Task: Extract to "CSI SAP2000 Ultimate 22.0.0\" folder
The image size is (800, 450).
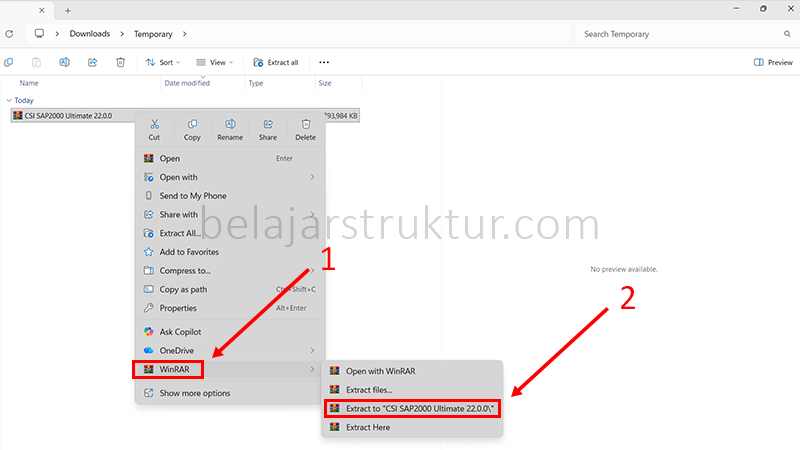Action: tap(412, 409)
